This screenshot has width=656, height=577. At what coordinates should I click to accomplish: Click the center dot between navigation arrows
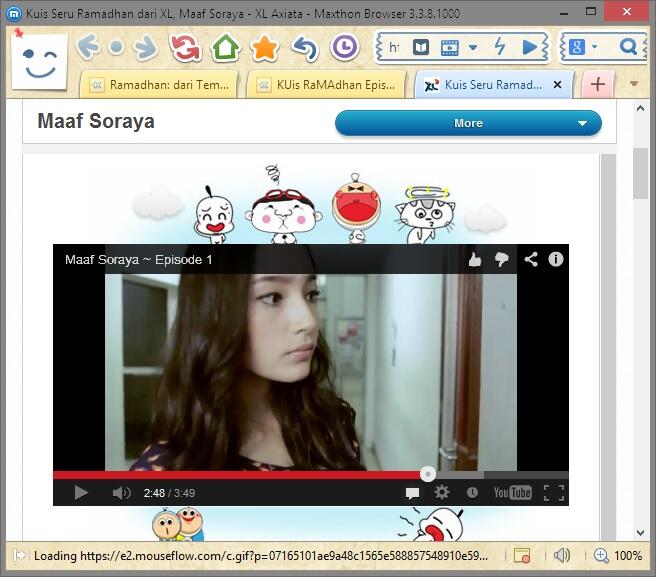tap(117, 47)
